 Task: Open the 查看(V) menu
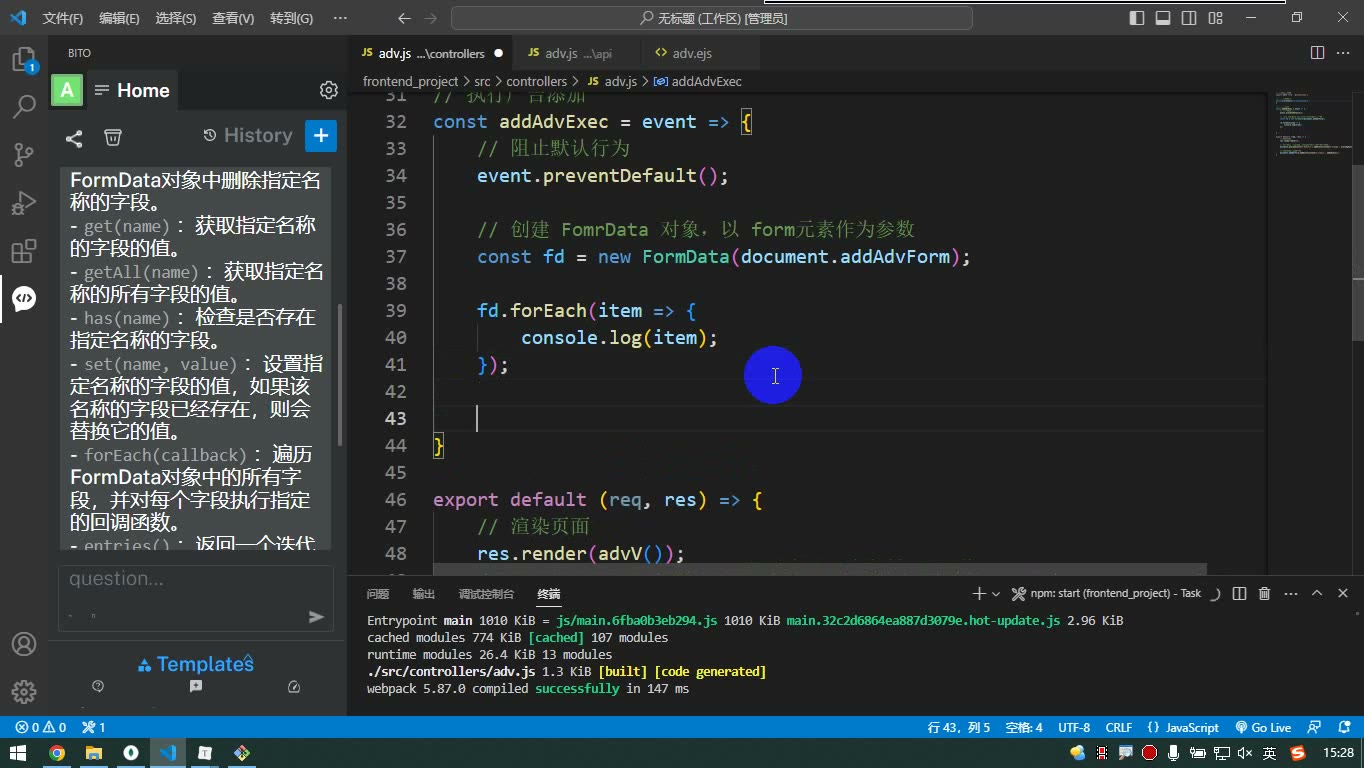tap(233, 18)
